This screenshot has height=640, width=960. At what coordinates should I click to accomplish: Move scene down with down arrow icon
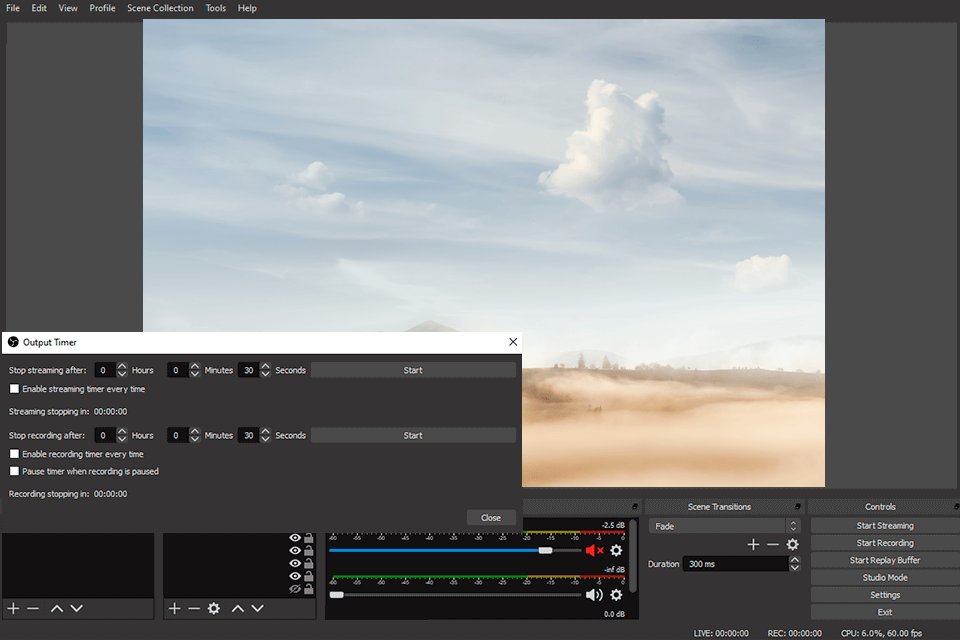[76, 608]
